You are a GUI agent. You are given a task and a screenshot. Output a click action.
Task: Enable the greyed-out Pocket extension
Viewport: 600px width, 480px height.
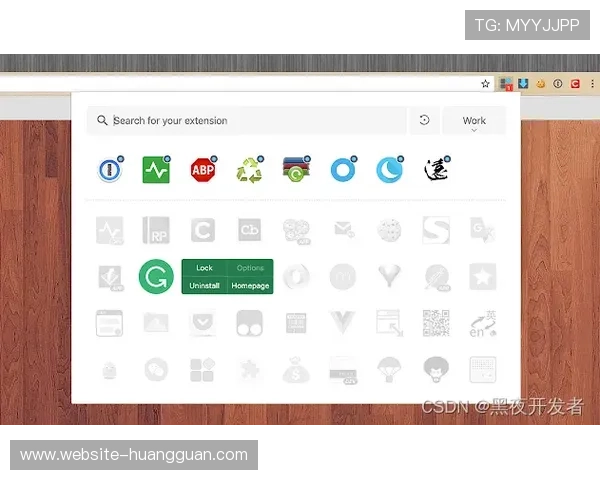tap(202, 323)
